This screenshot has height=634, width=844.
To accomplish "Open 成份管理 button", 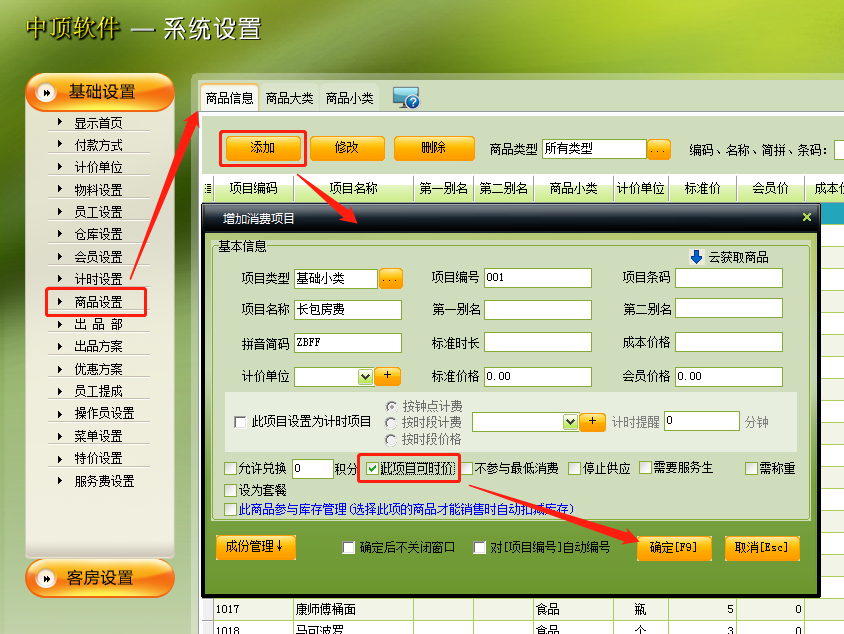I will [256, 547].
